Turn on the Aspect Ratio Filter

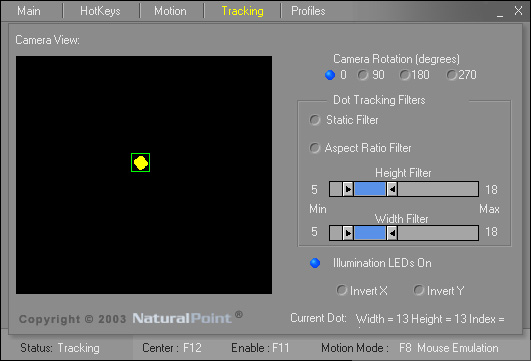360,148
